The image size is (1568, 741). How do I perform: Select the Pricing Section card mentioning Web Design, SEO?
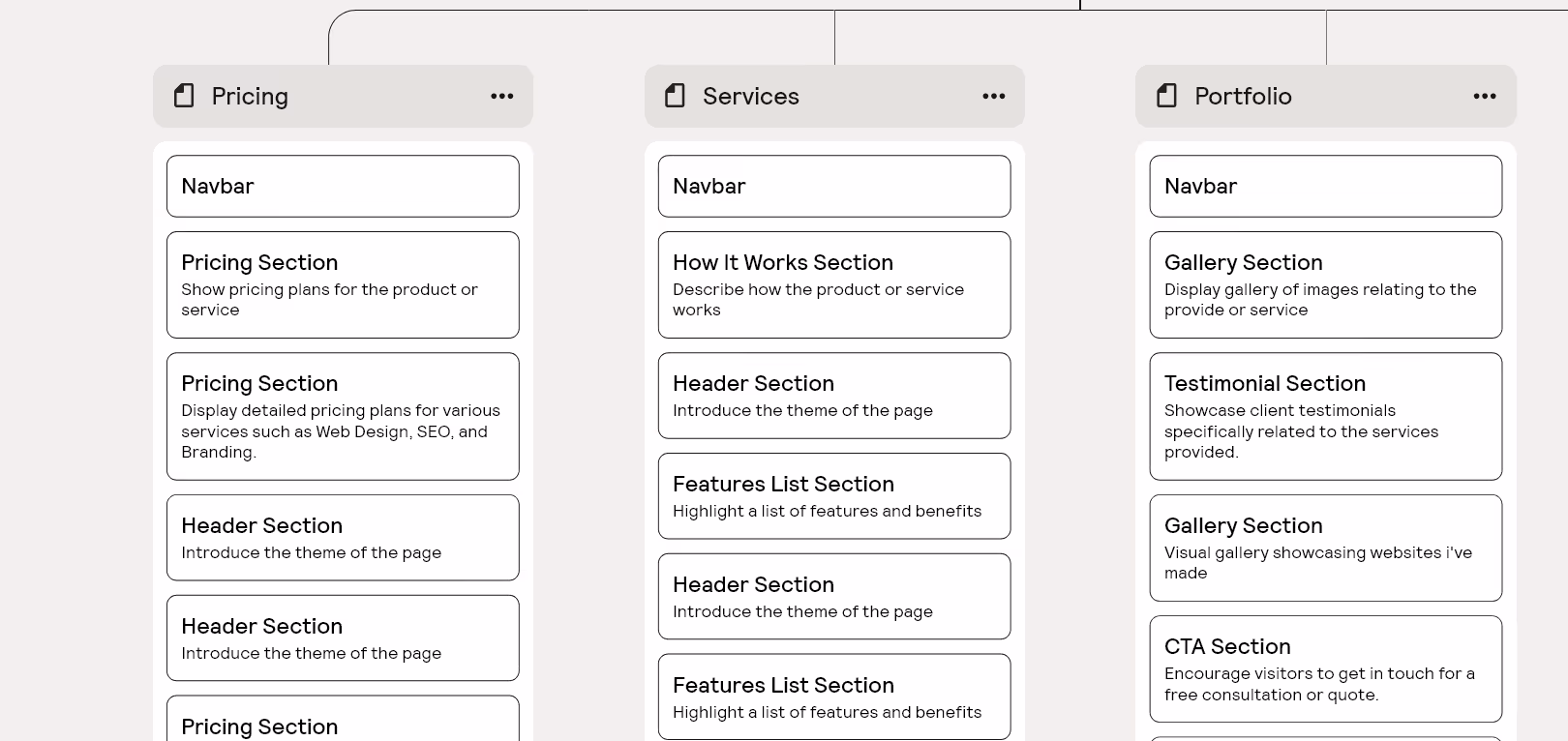point(343,416)
